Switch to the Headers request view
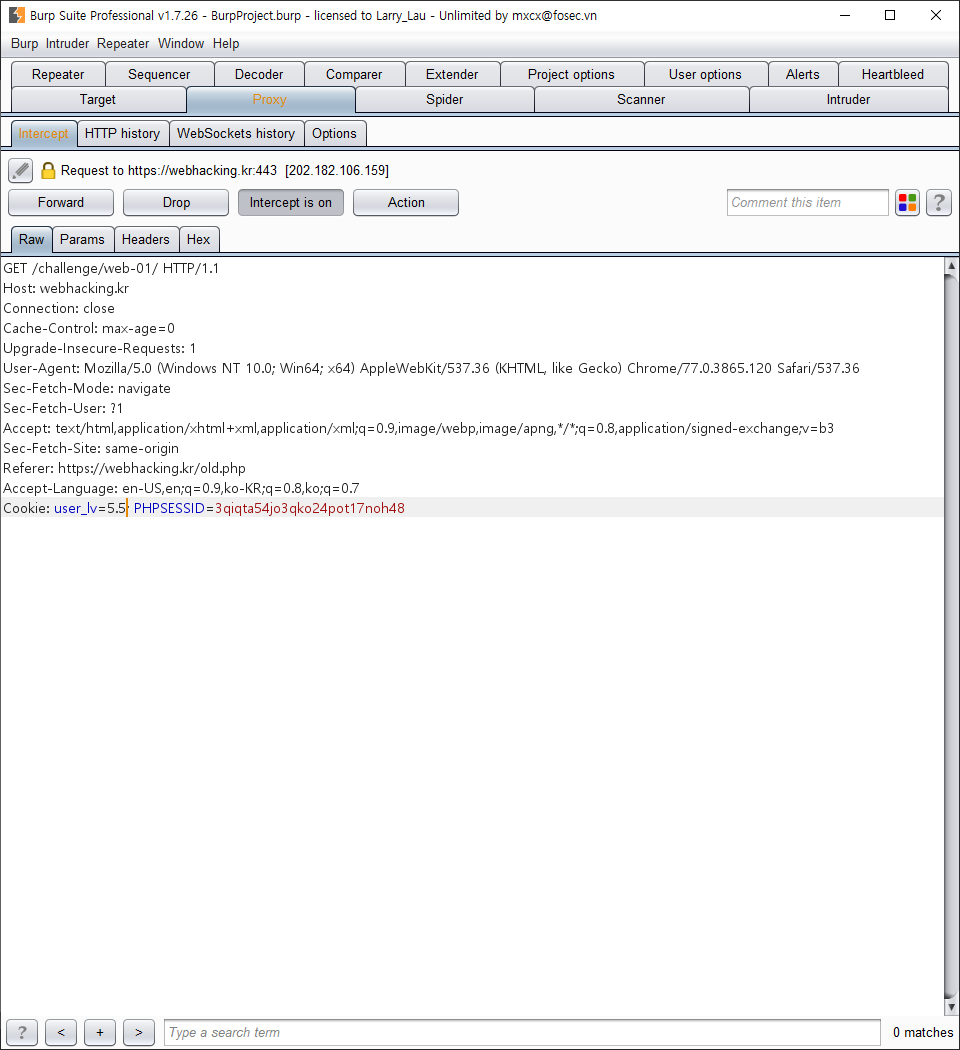This screenshot has width=960, height=1050. click(x=145, y=239)
